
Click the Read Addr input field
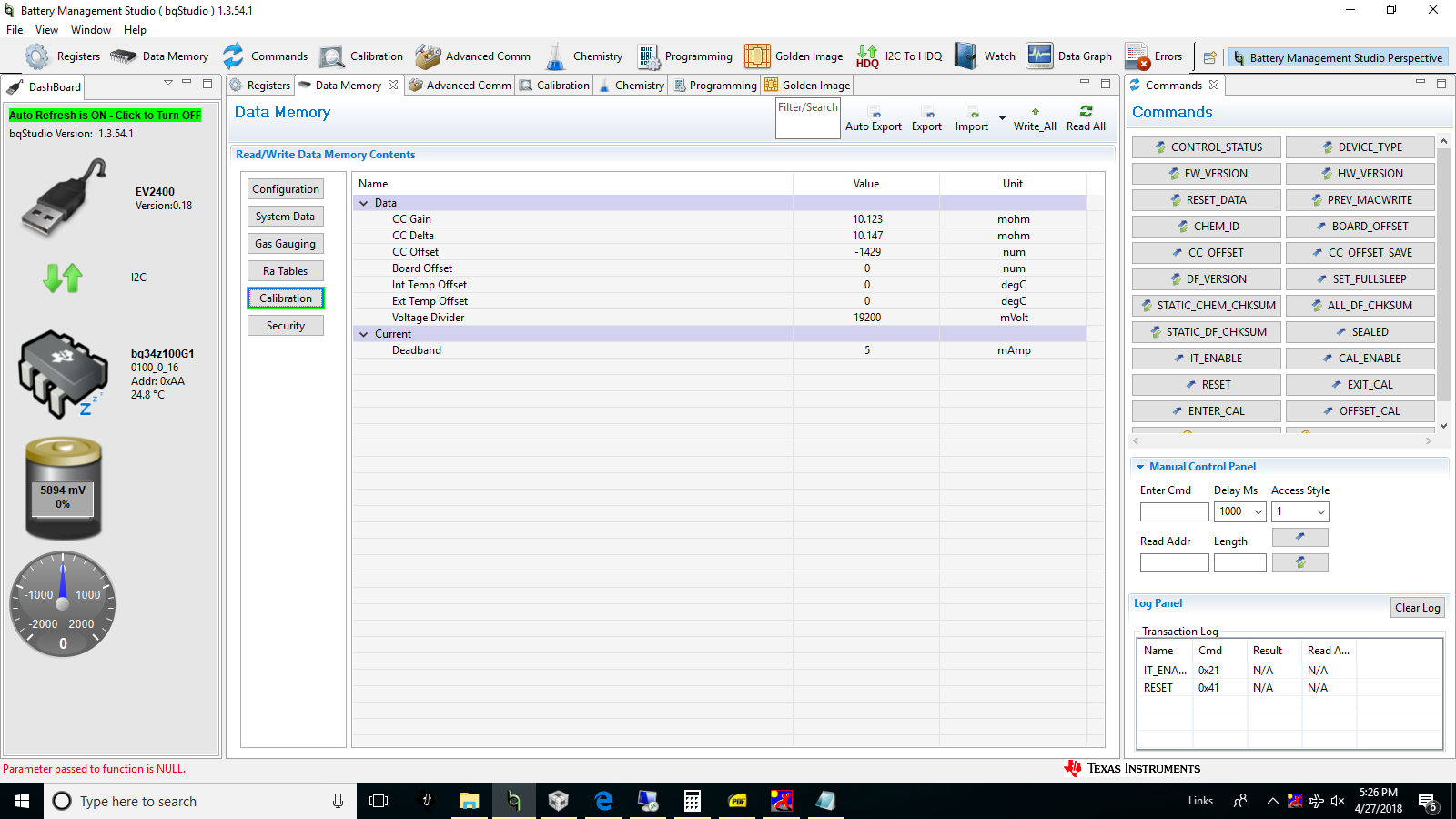click(1175, 562)
